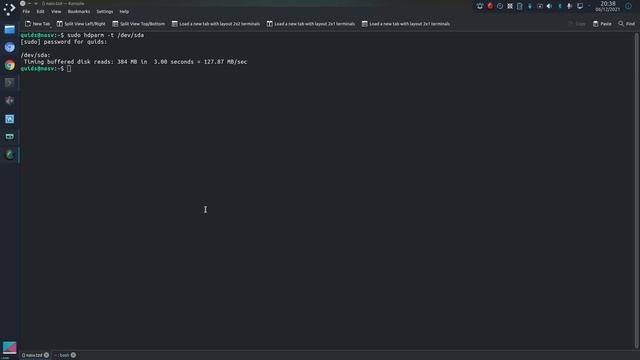Click the display configuration tray icon
This screenshot has width=640, height=360.
click(580, 6)
